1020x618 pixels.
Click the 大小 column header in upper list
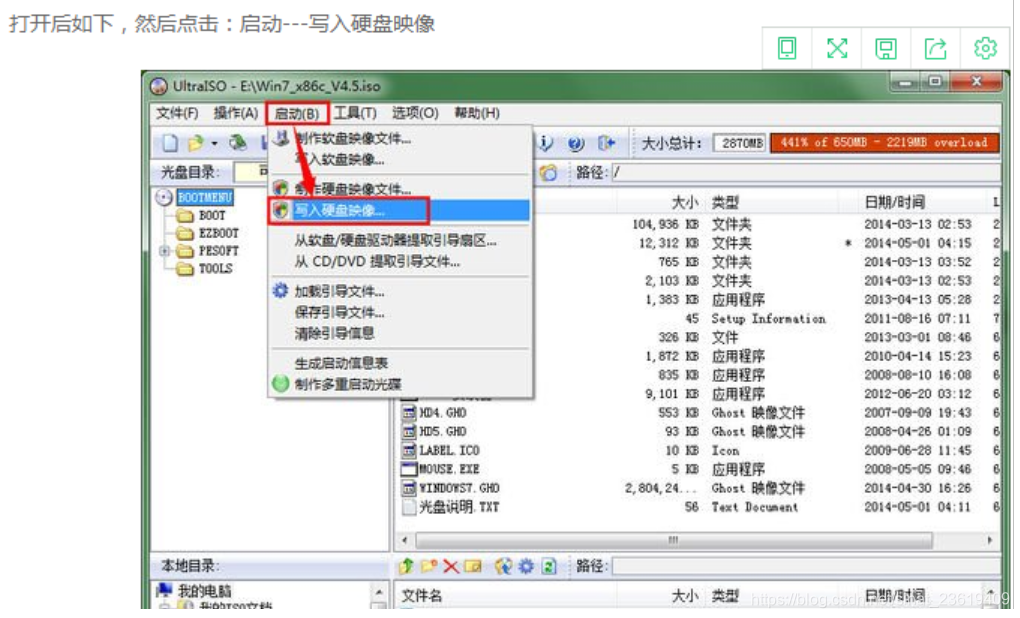tap(684, 202)
